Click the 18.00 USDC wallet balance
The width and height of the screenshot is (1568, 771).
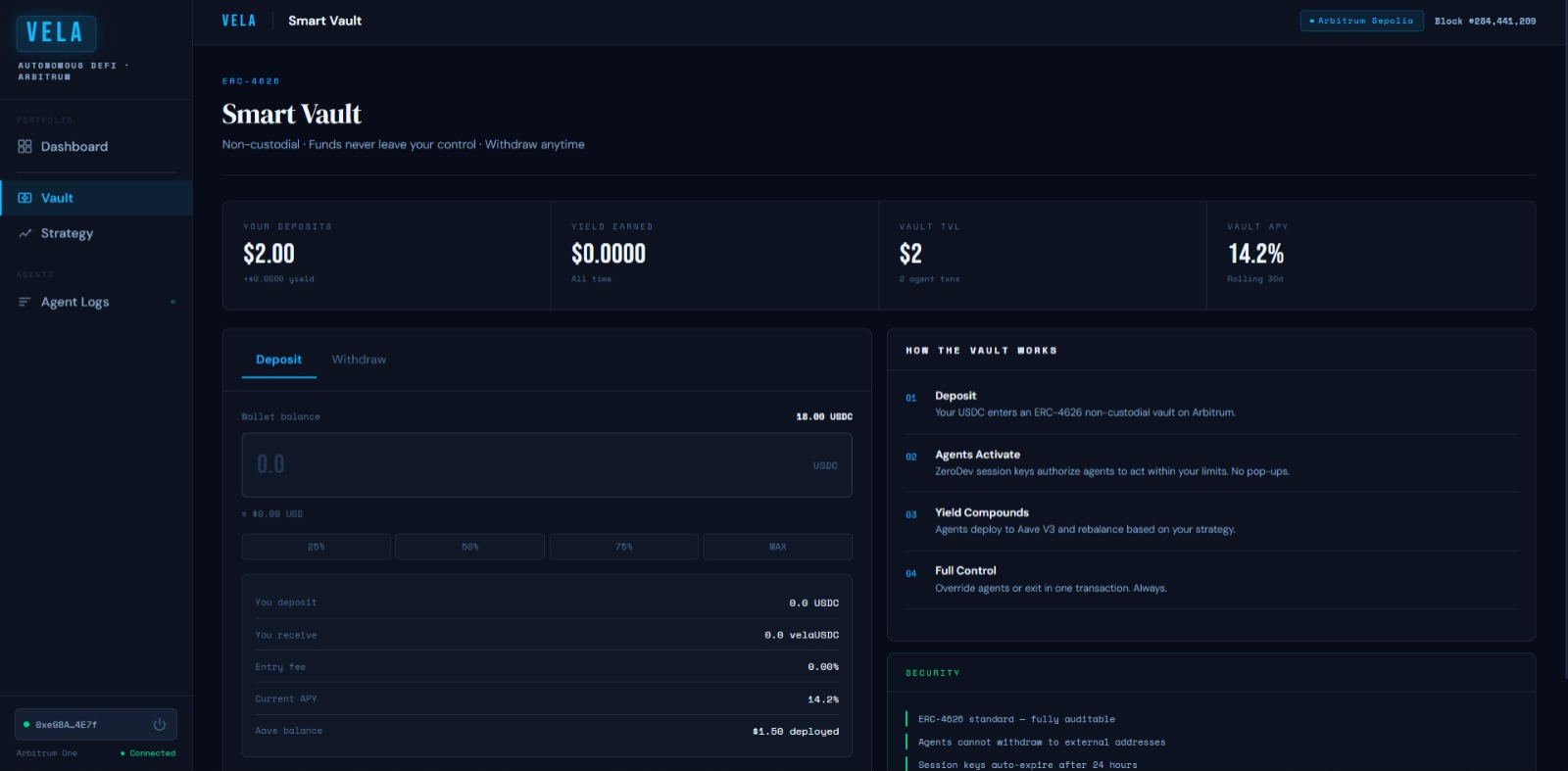pos(824,416)
